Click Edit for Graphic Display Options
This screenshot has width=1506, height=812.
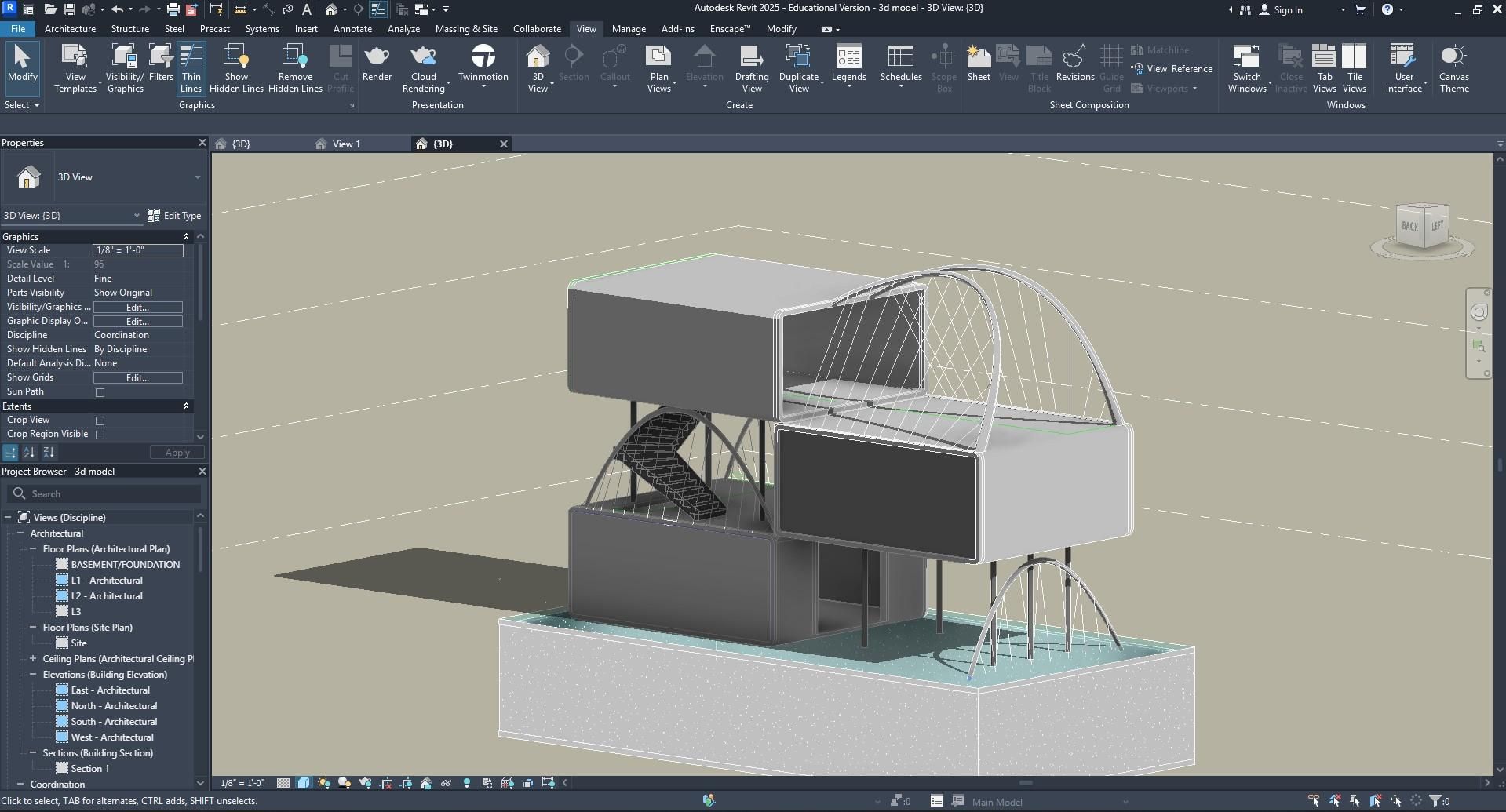point(138,321)
